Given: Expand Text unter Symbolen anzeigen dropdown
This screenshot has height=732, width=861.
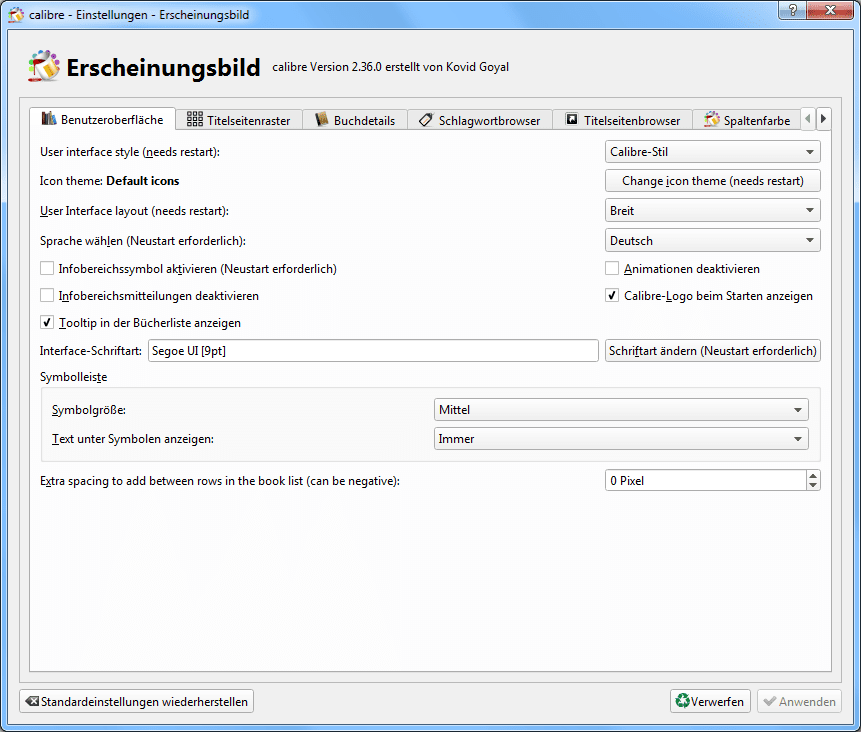Looking at the screenshot, I should point(621,439).
